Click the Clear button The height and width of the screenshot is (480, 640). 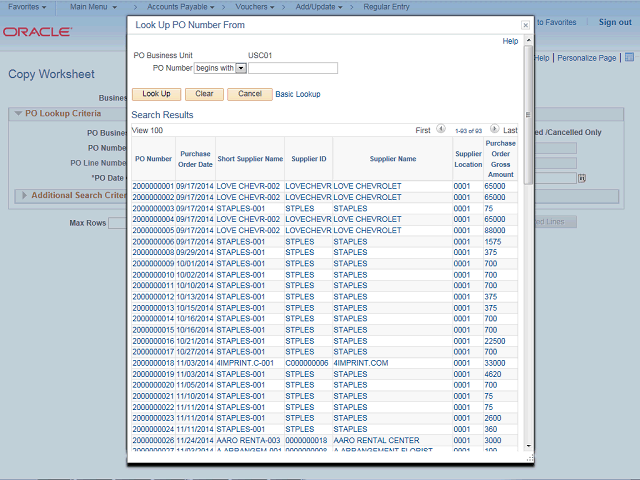[x=204, y=94]
